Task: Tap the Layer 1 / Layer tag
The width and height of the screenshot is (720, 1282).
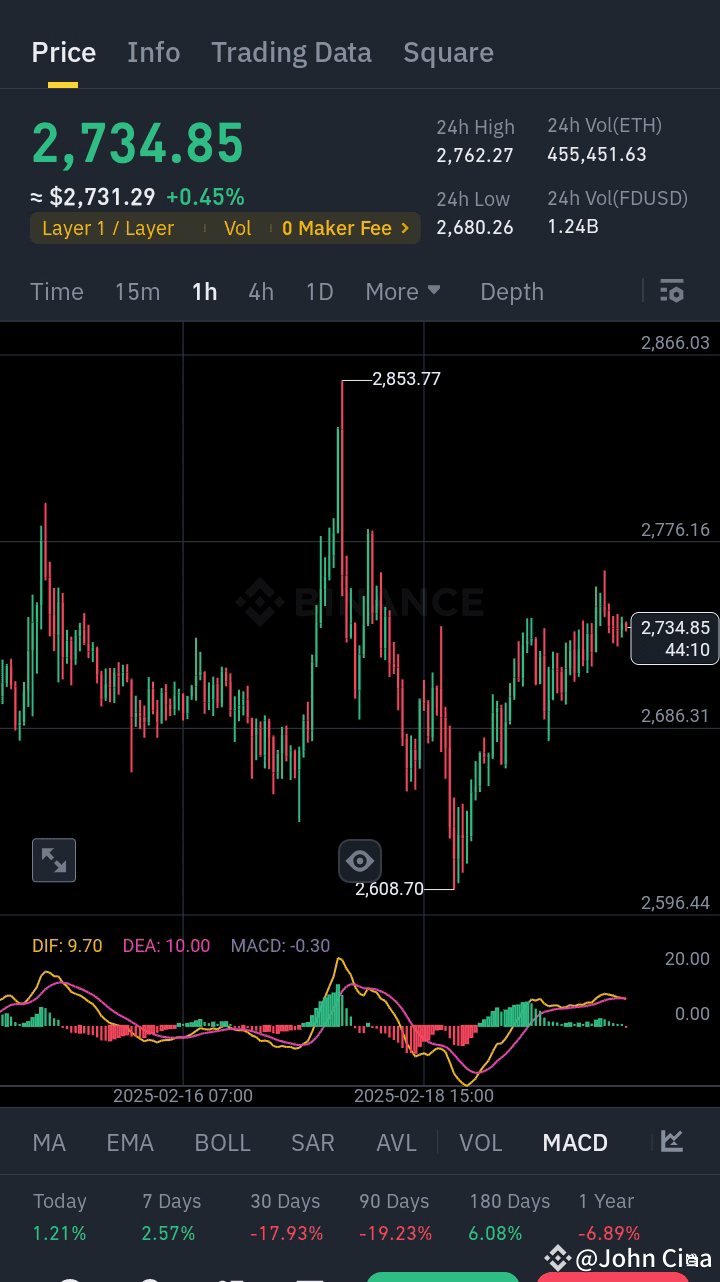Action: coord(108,228)
